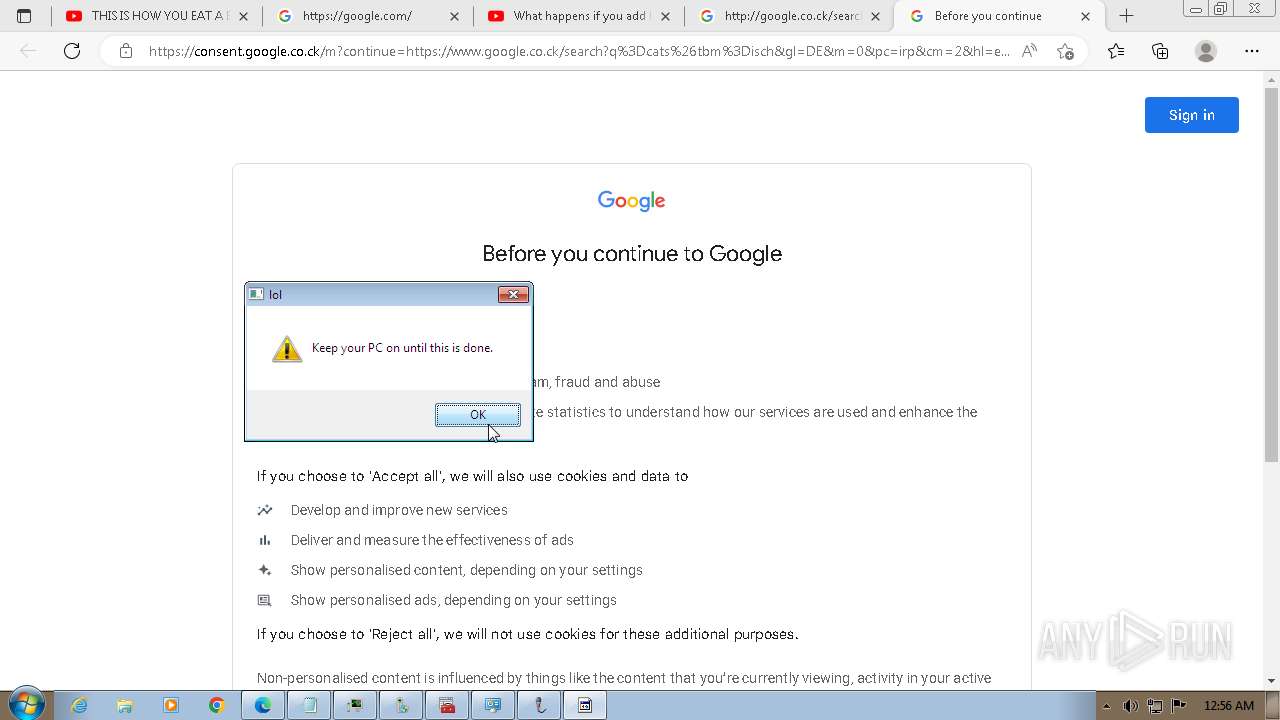Open File Explorer folder on taskbar
1280x720 pixels.
(125, 705)
